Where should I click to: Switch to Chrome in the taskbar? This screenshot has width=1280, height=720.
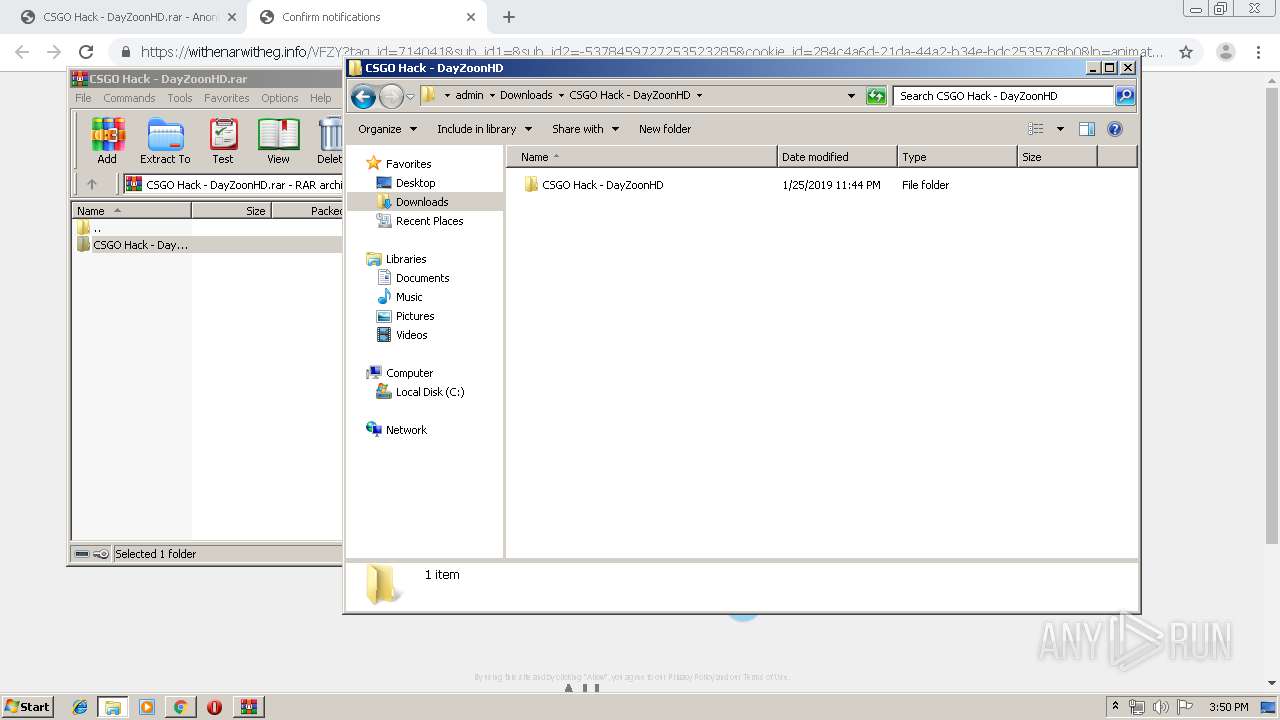pos(180,707)
